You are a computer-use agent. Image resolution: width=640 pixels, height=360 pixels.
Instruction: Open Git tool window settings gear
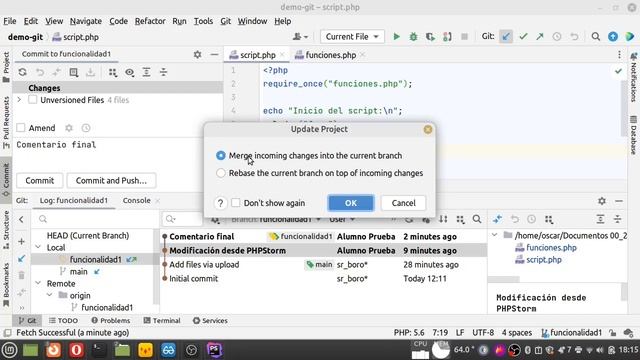tap(602, 201)
